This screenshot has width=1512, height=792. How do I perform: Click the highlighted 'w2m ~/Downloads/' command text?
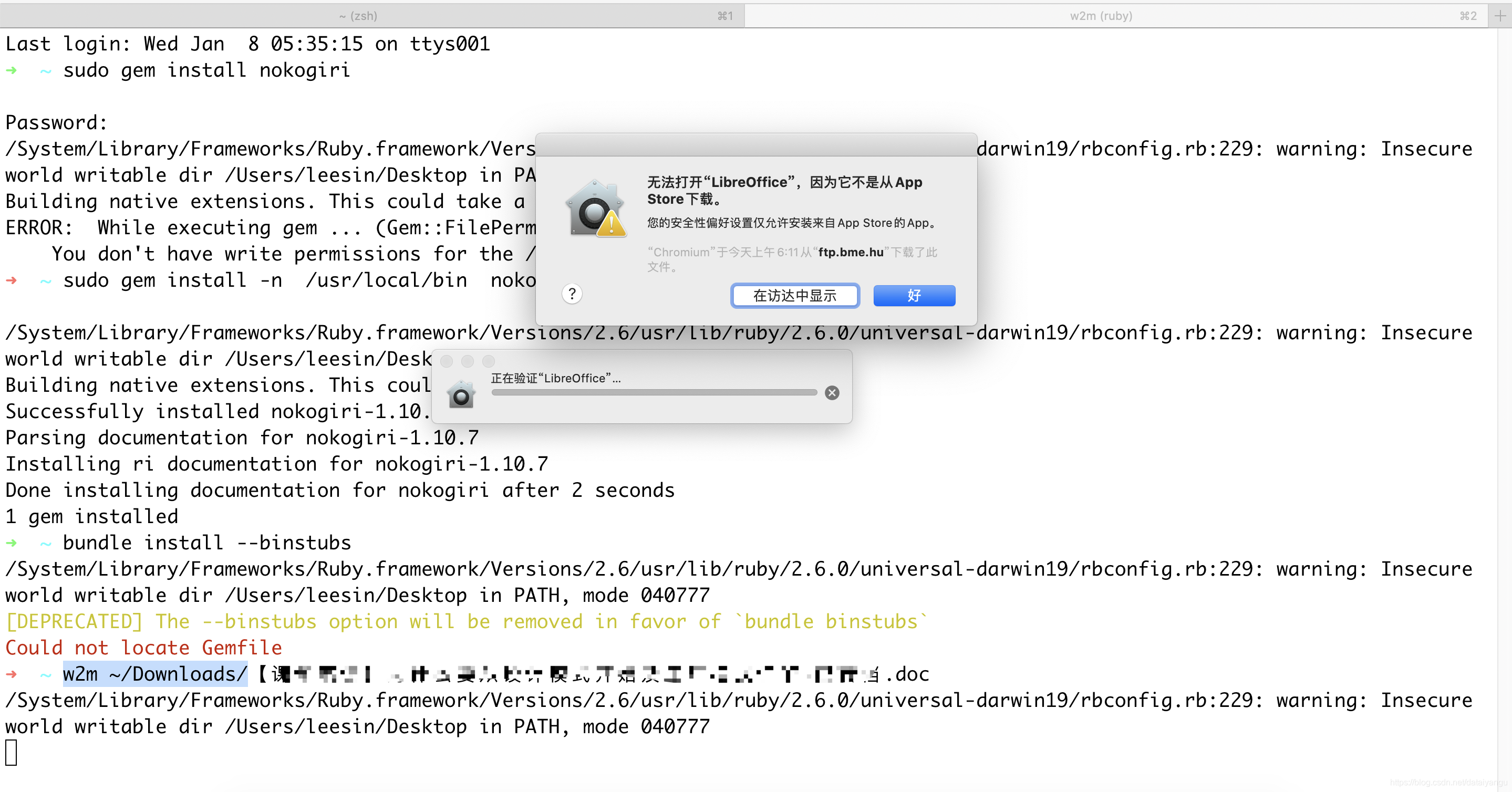pyautogui.click(x=155, y=673)
